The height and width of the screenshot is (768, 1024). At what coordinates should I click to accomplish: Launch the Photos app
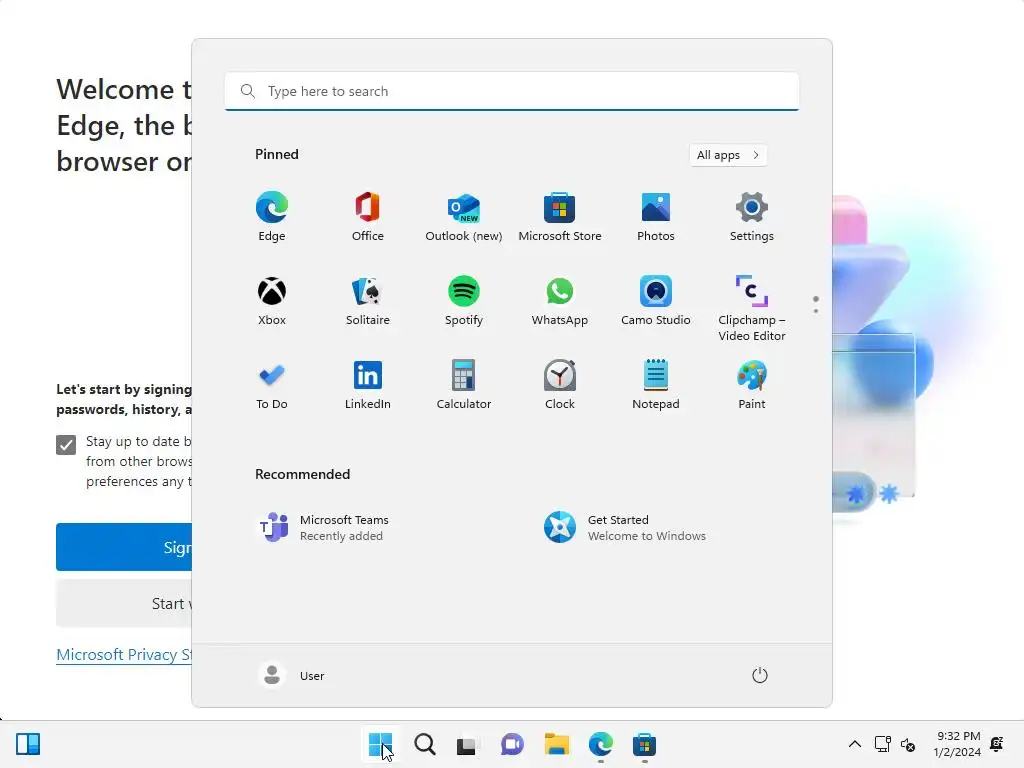click(x=656, y=217)
